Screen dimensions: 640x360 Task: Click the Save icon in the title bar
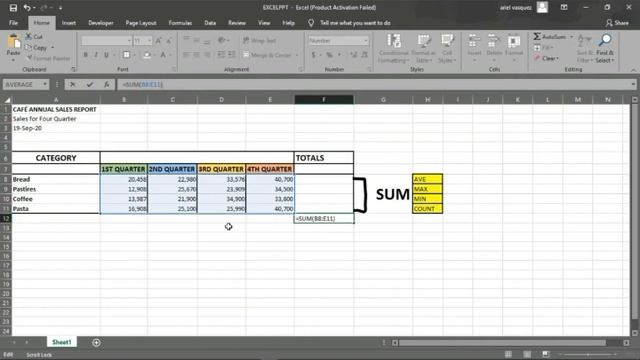tap(13, 8)
